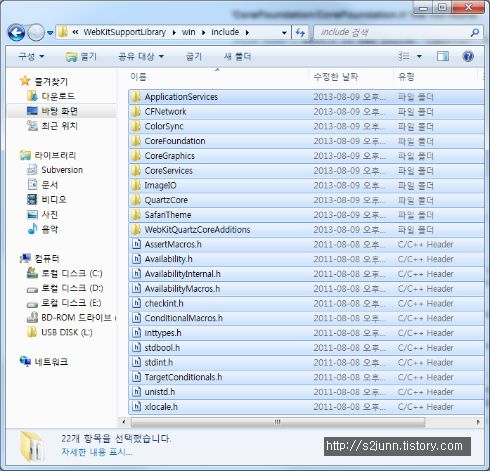
Task: Click the change view icon
Action: [404, 56]
